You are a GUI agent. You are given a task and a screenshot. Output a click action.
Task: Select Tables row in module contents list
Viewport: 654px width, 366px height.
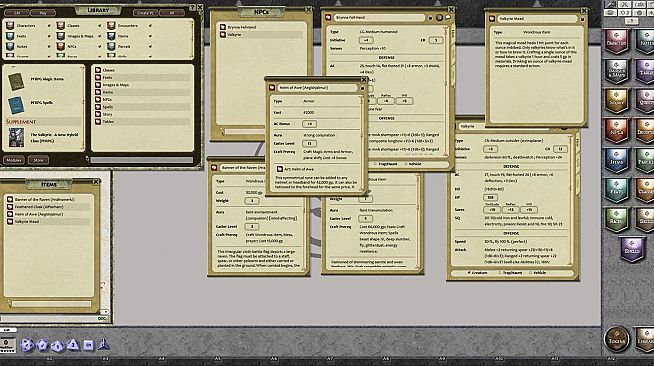point(143,122)
